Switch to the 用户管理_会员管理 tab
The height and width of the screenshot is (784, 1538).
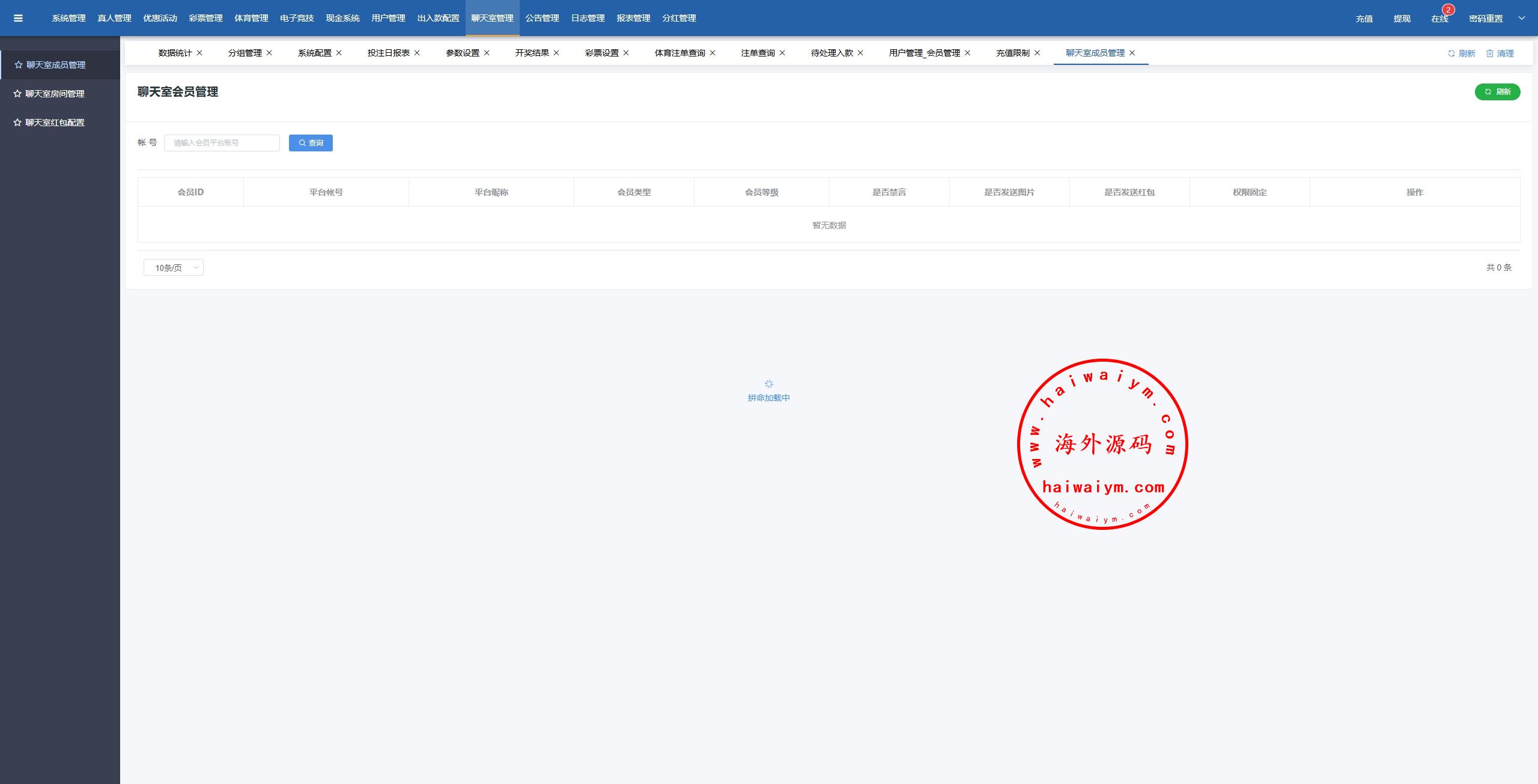tap(924, 53)
